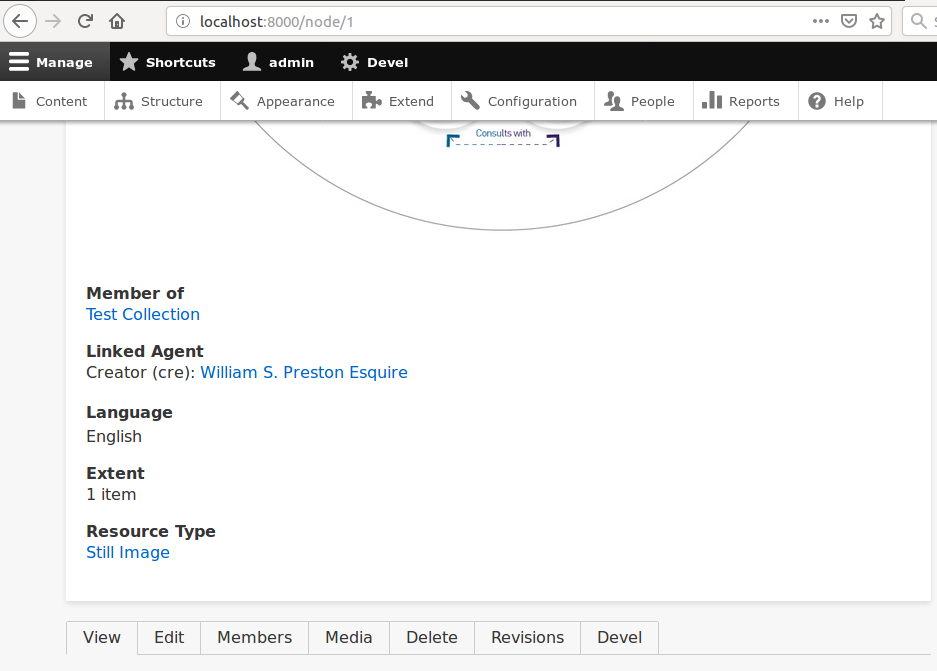Click the browser back arrow button
This screenshot has height=671, width=937.
coord(21,21)
